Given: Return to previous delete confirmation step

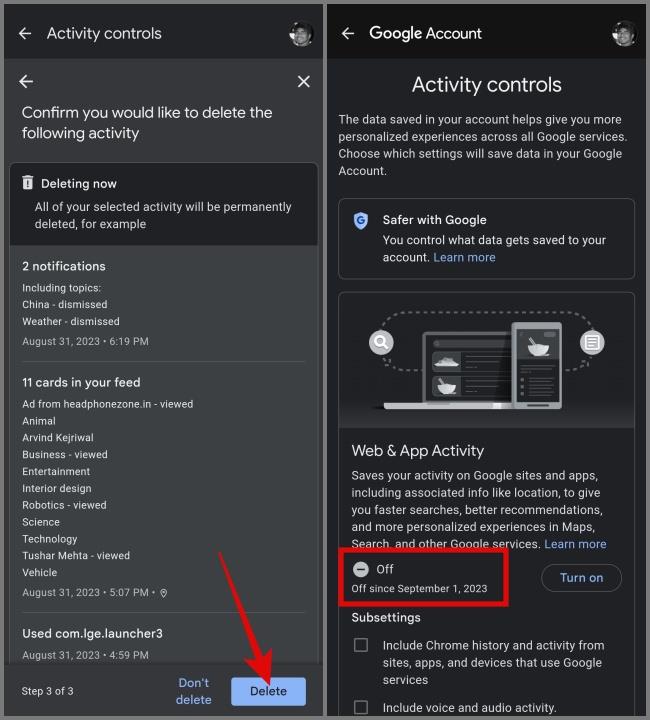Looking at the screenshot, I should (x=26, y=82).
